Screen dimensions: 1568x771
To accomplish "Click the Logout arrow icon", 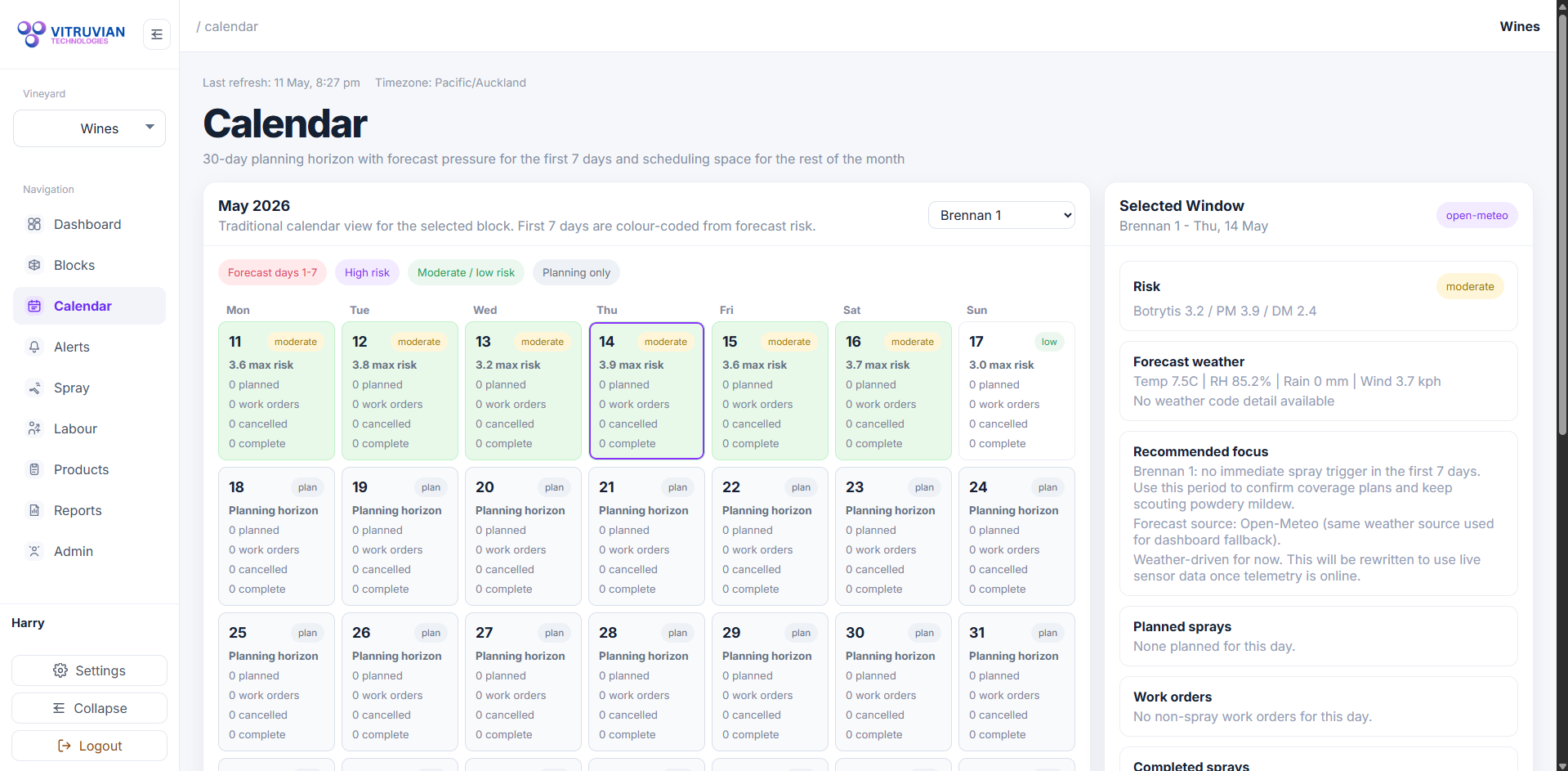I will (64, 746).
